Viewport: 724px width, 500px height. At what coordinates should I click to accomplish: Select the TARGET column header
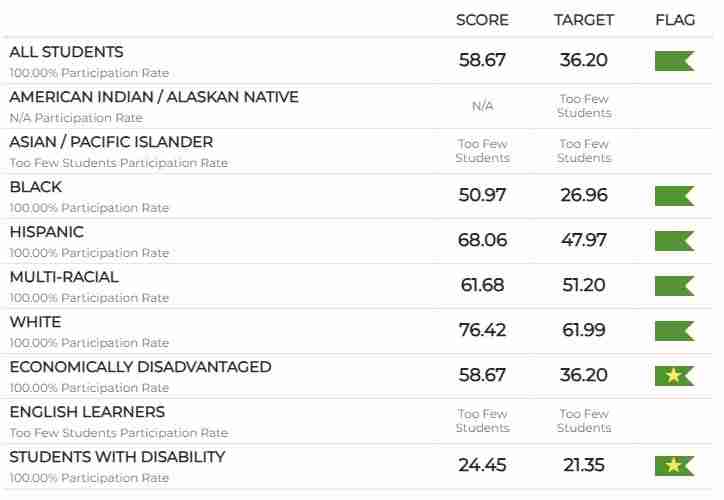click(584, 20)
